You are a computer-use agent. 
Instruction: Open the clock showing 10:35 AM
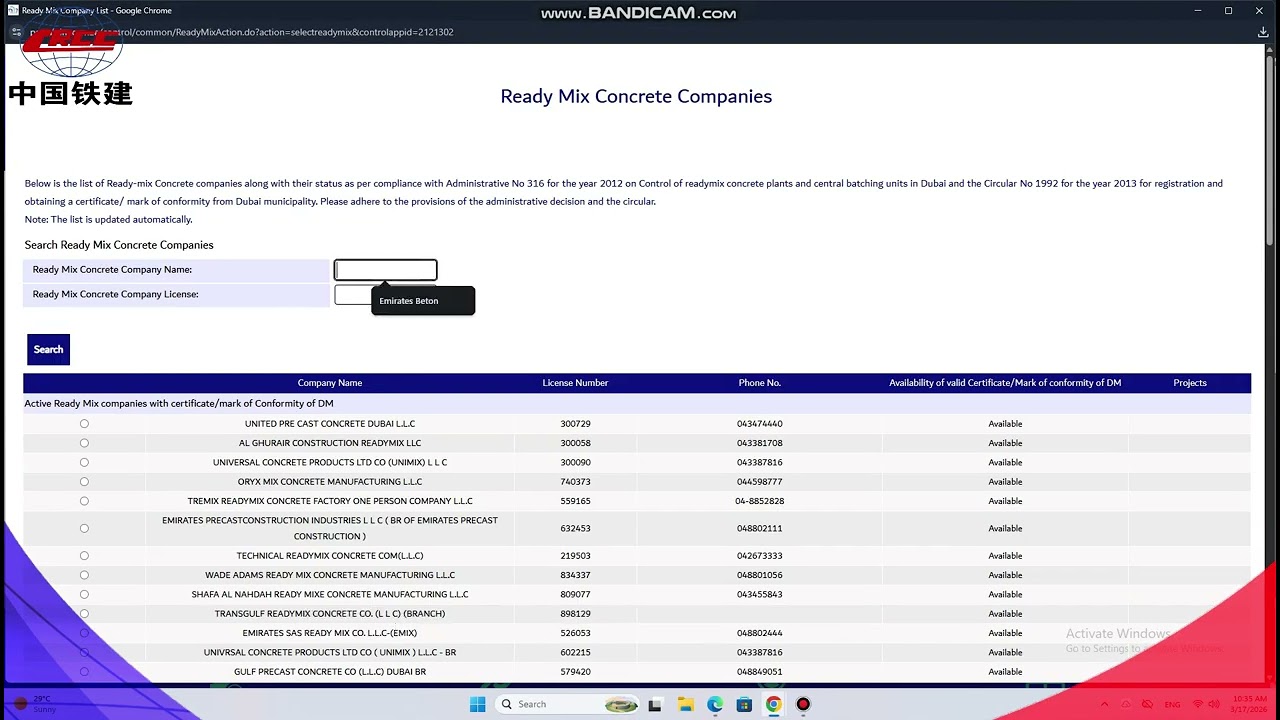(1250, 704)
